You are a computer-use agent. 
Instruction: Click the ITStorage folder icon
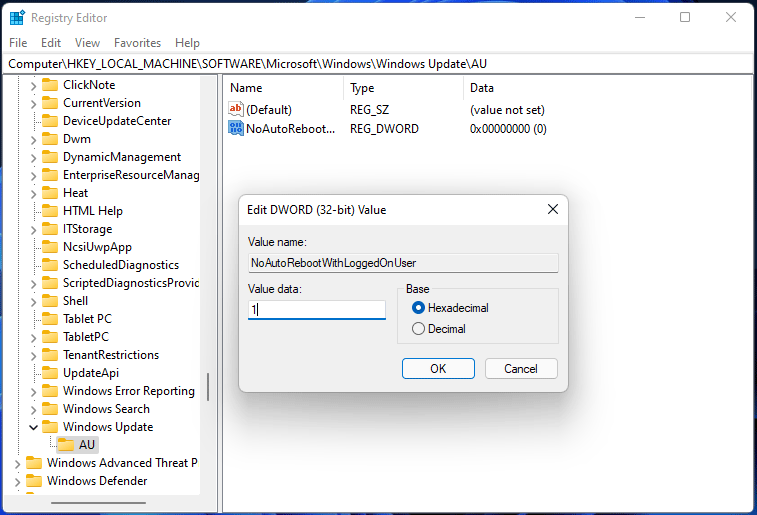pyautogui.click(x=50, y=229)
